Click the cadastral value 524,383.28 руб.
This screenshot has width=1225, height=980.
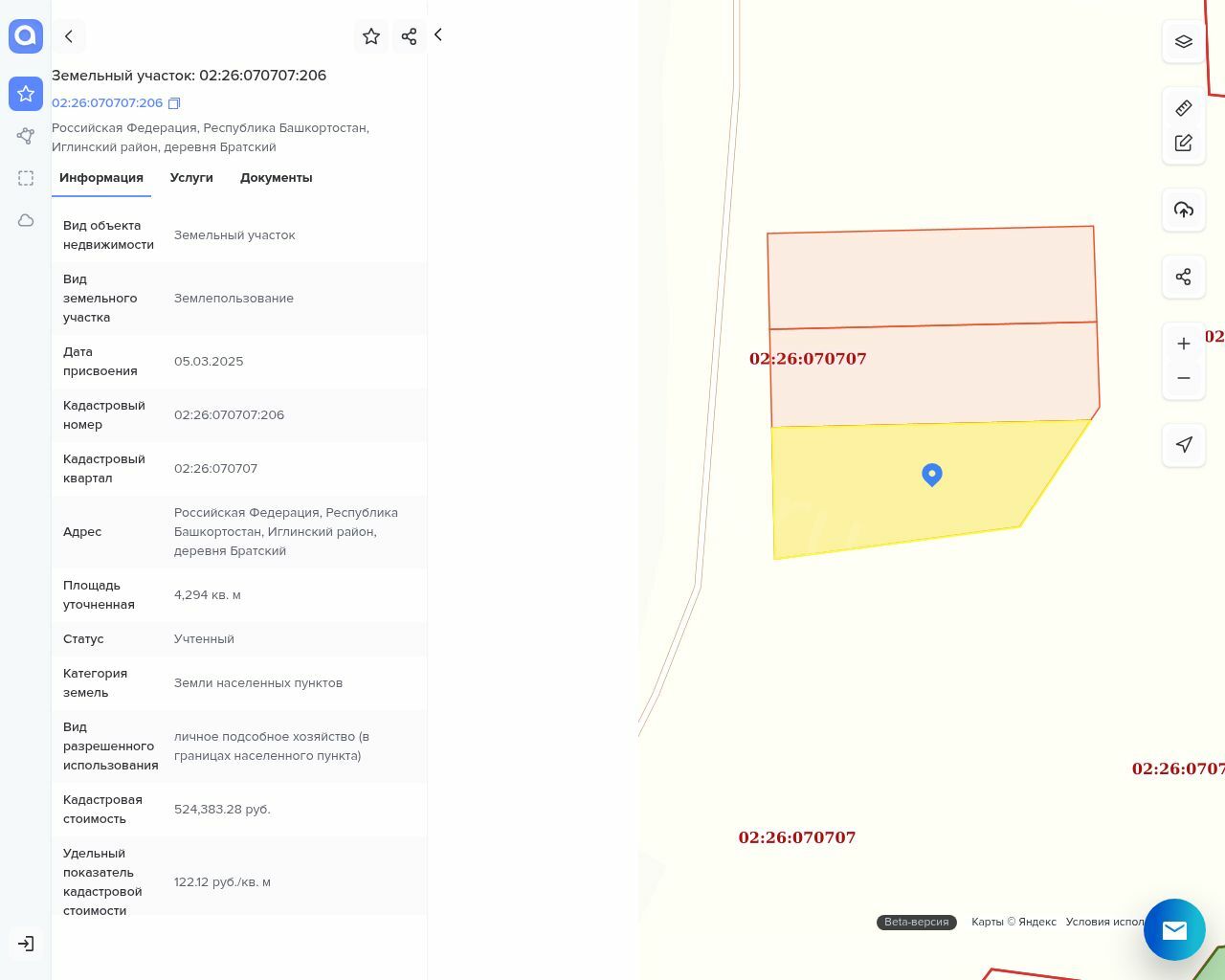click(222, 810)
